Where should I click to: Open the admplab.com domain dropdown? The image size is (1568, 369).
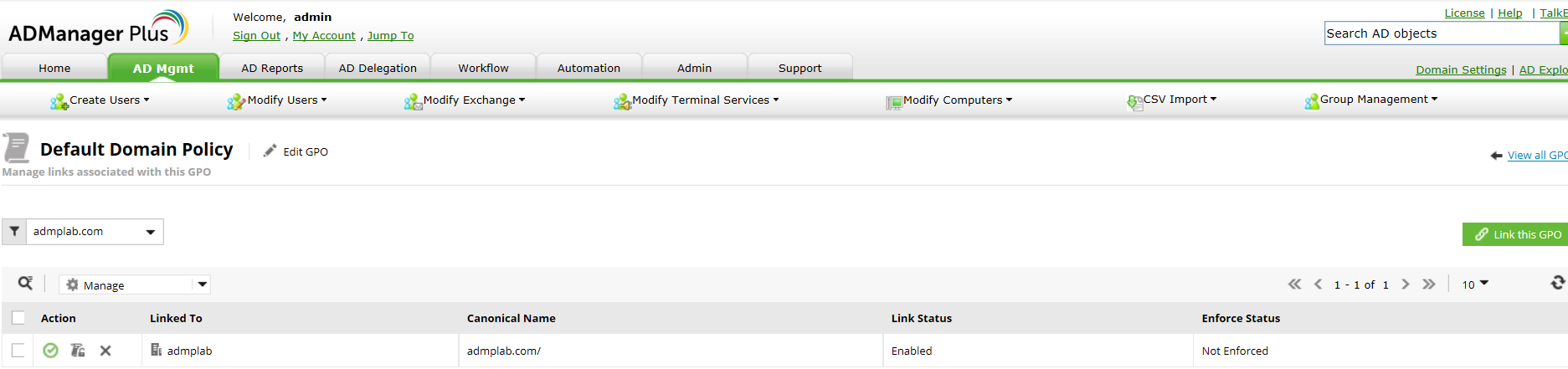(95, 232)
